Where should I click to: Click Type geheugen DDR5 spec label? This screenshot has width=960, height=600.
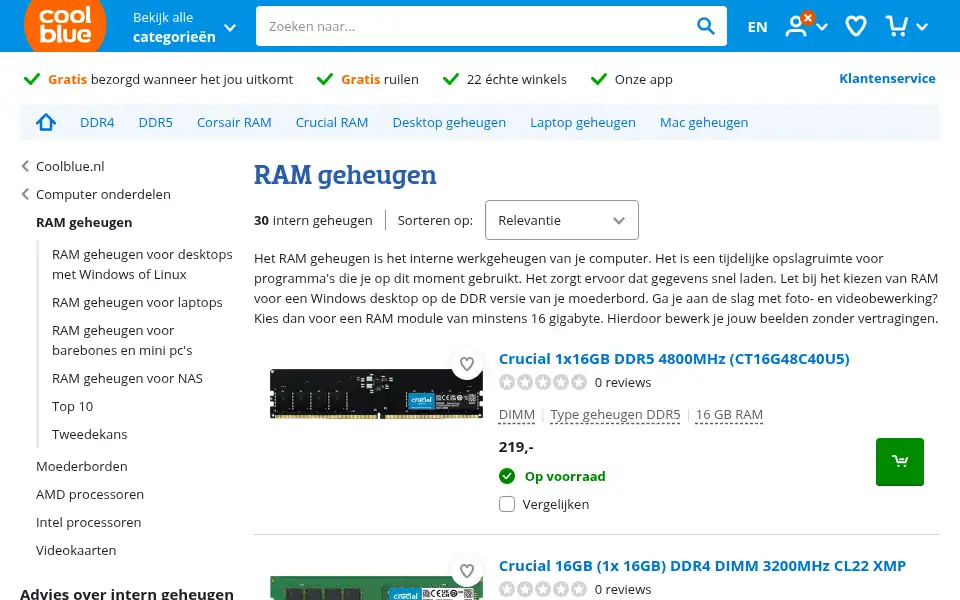pos(615,414)
